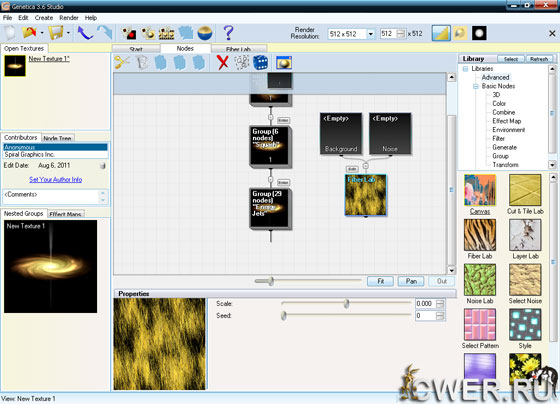This screenshot has width=560, height=404.
Task: Redo with the light blue forward arrow
Action: (x=104, y=33)
